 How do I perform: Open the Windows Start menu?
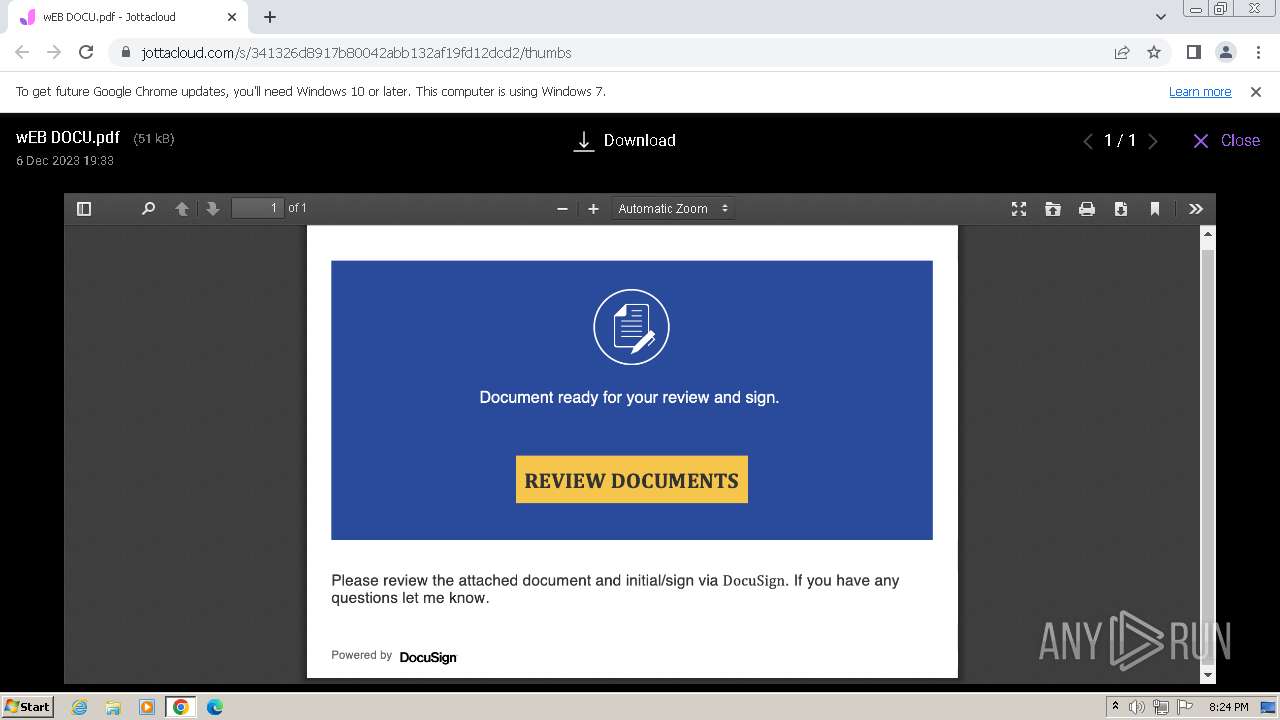[28, 706]
